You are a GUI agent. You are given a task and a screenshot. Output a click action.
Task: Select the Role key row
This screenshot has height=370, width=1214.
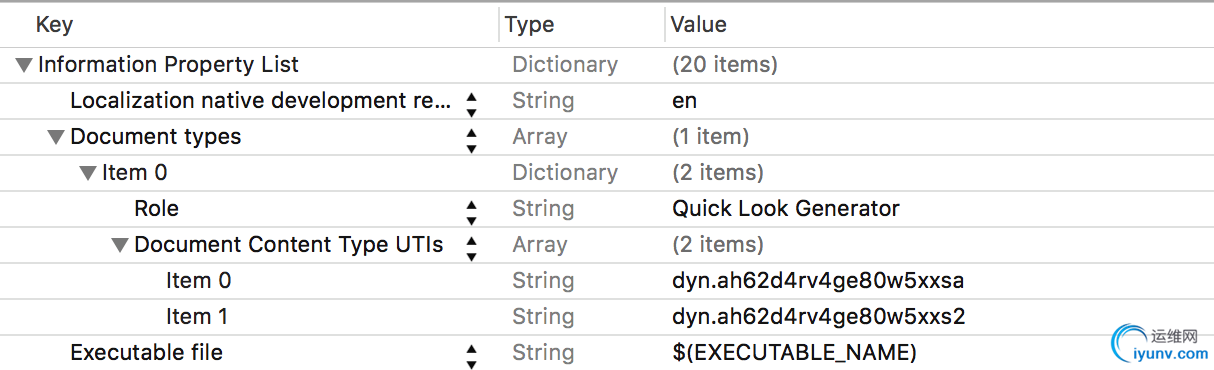coord(607,209)
